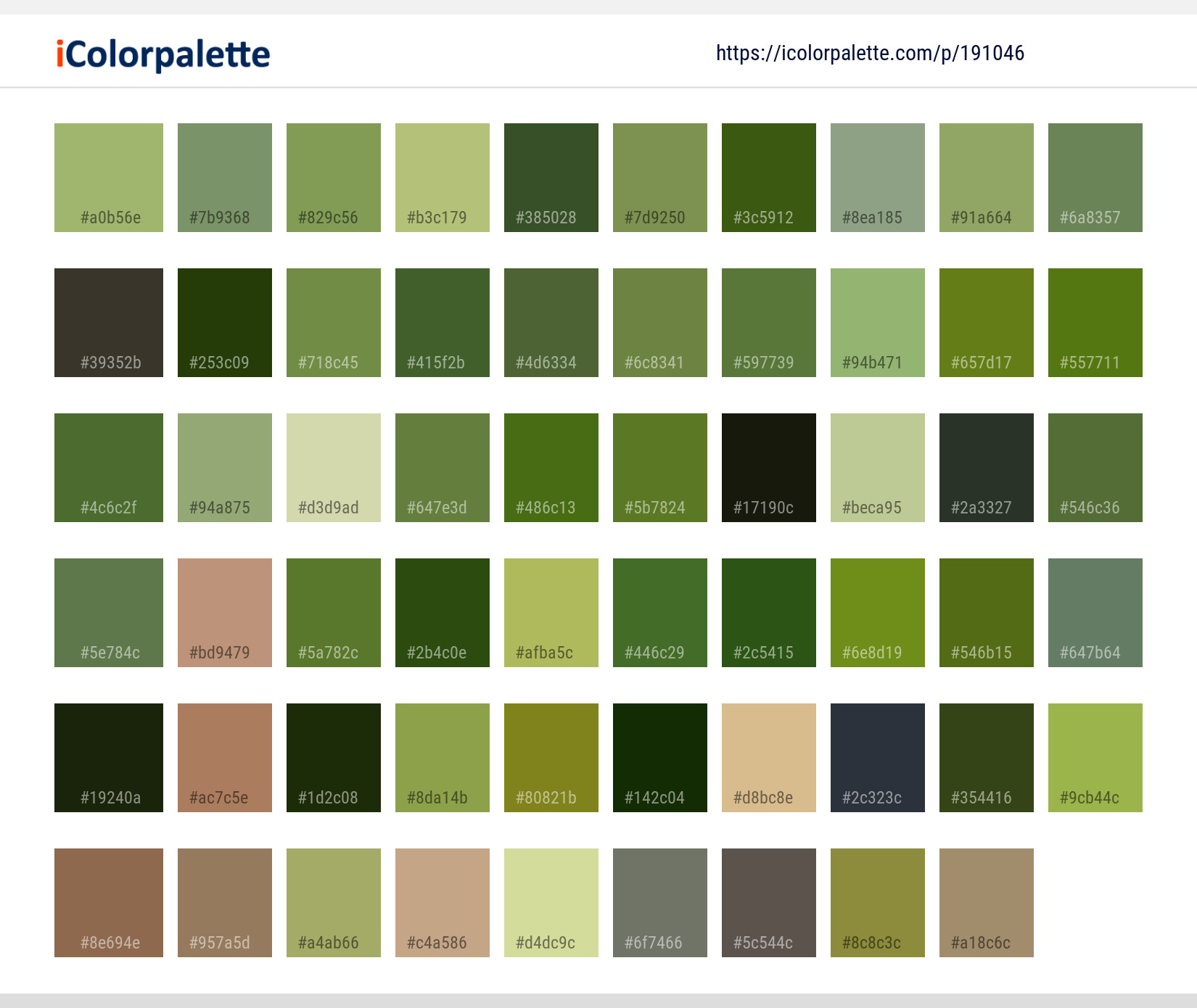Click the #546c36 swatch
The height and width of the screenshot is (1008, 1197).
click(1095, 468)
